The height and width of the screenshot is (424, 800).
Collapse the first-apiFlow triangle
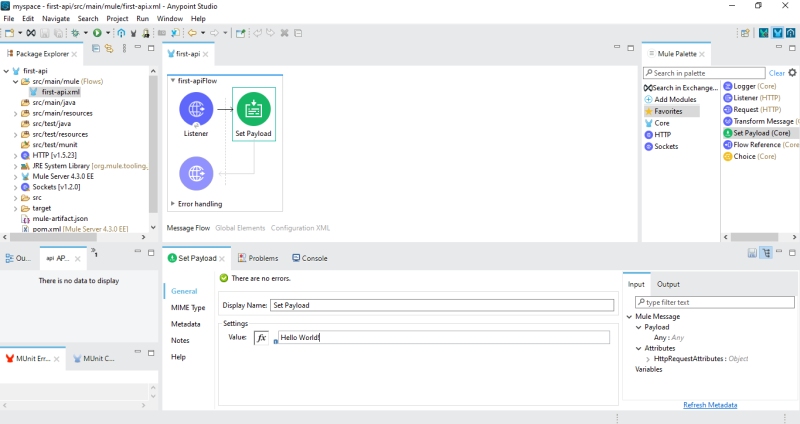(x=173, y=81)
